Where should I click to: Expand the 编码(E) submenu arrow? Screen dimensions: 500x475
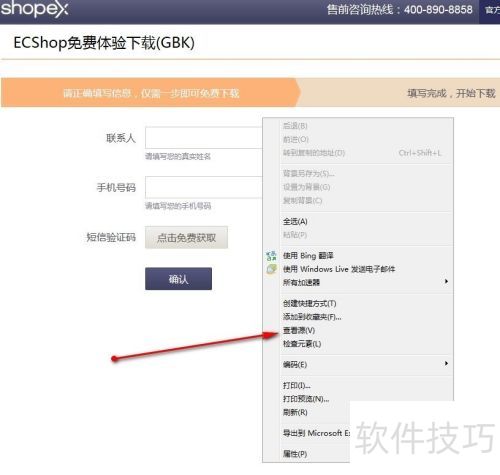click(446, 363)
